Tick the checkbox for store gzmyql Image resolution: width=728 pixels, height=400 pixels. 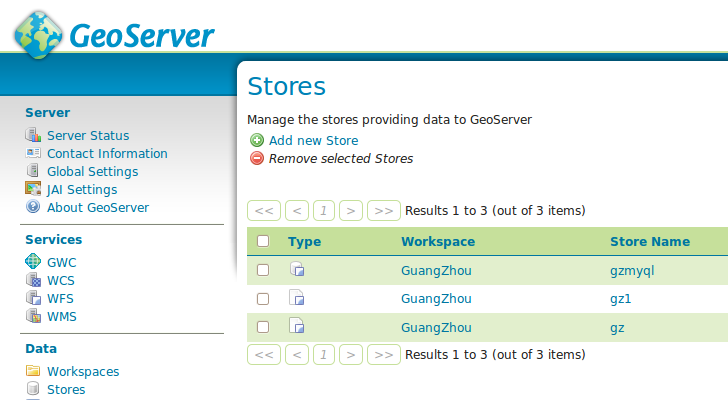(263, 270)
